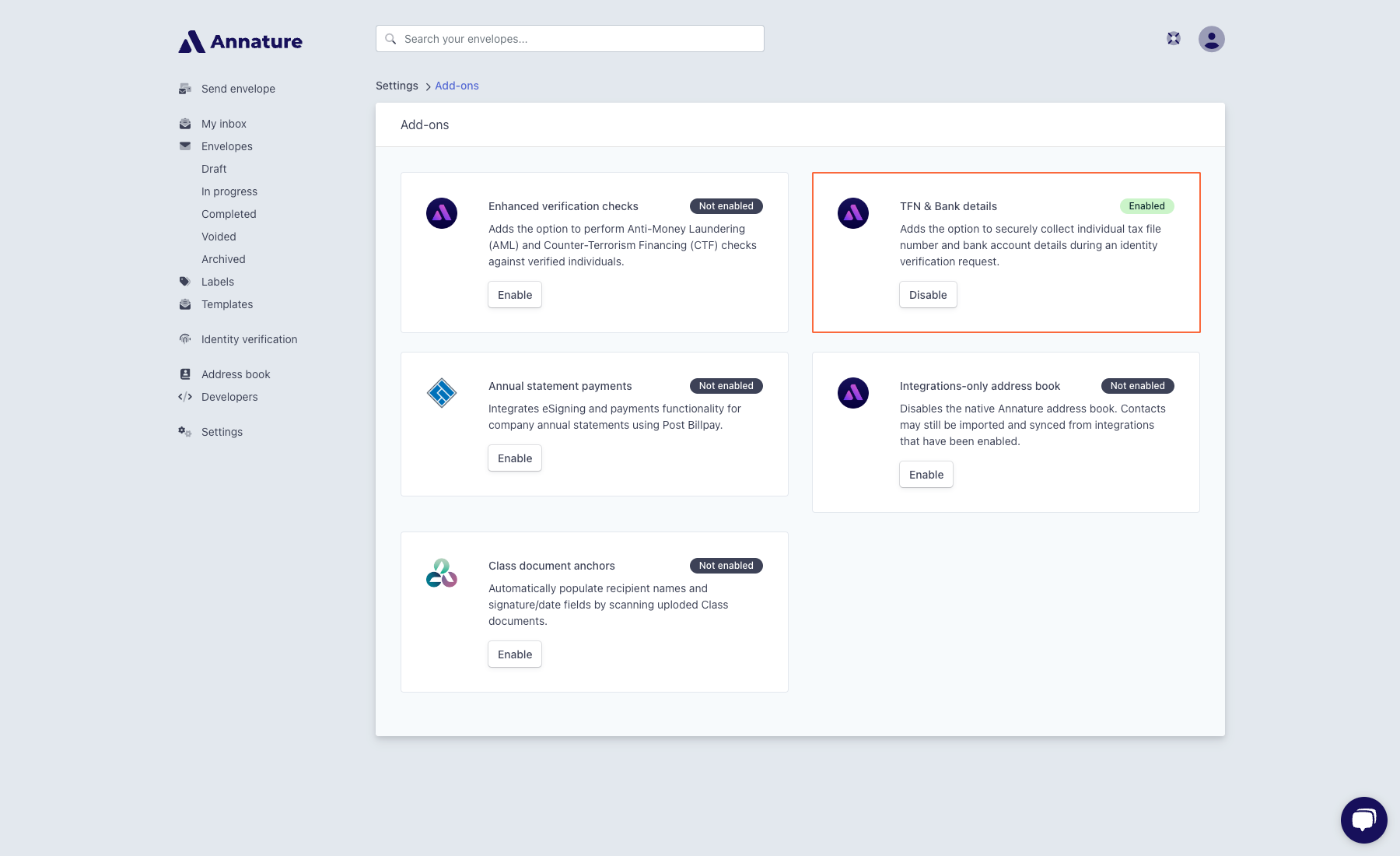Enable Integrations-only address book add-on
Viewport: 1400px width, 856px height.
pos(926,475)
